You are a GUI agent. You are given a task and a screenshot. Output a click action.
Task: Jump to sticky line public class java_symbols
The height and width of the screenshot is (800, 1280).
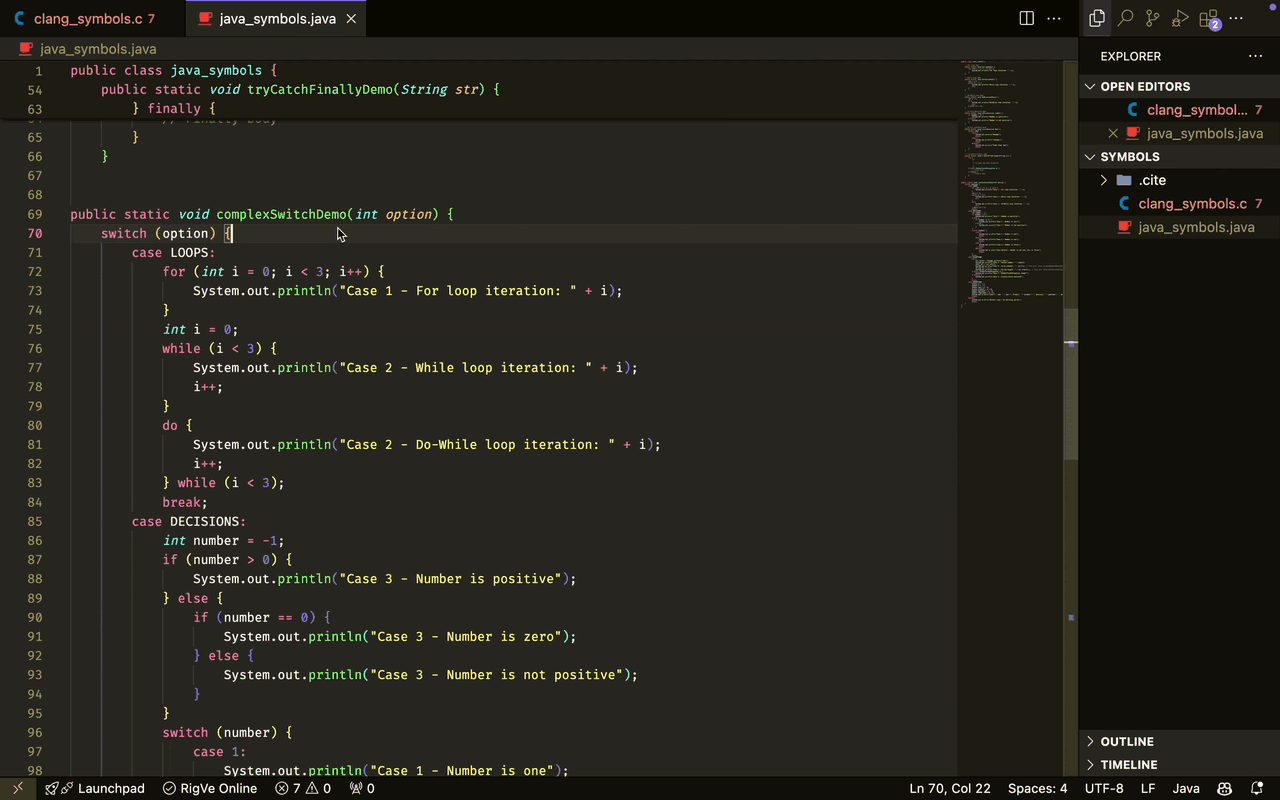click(174, 70)
